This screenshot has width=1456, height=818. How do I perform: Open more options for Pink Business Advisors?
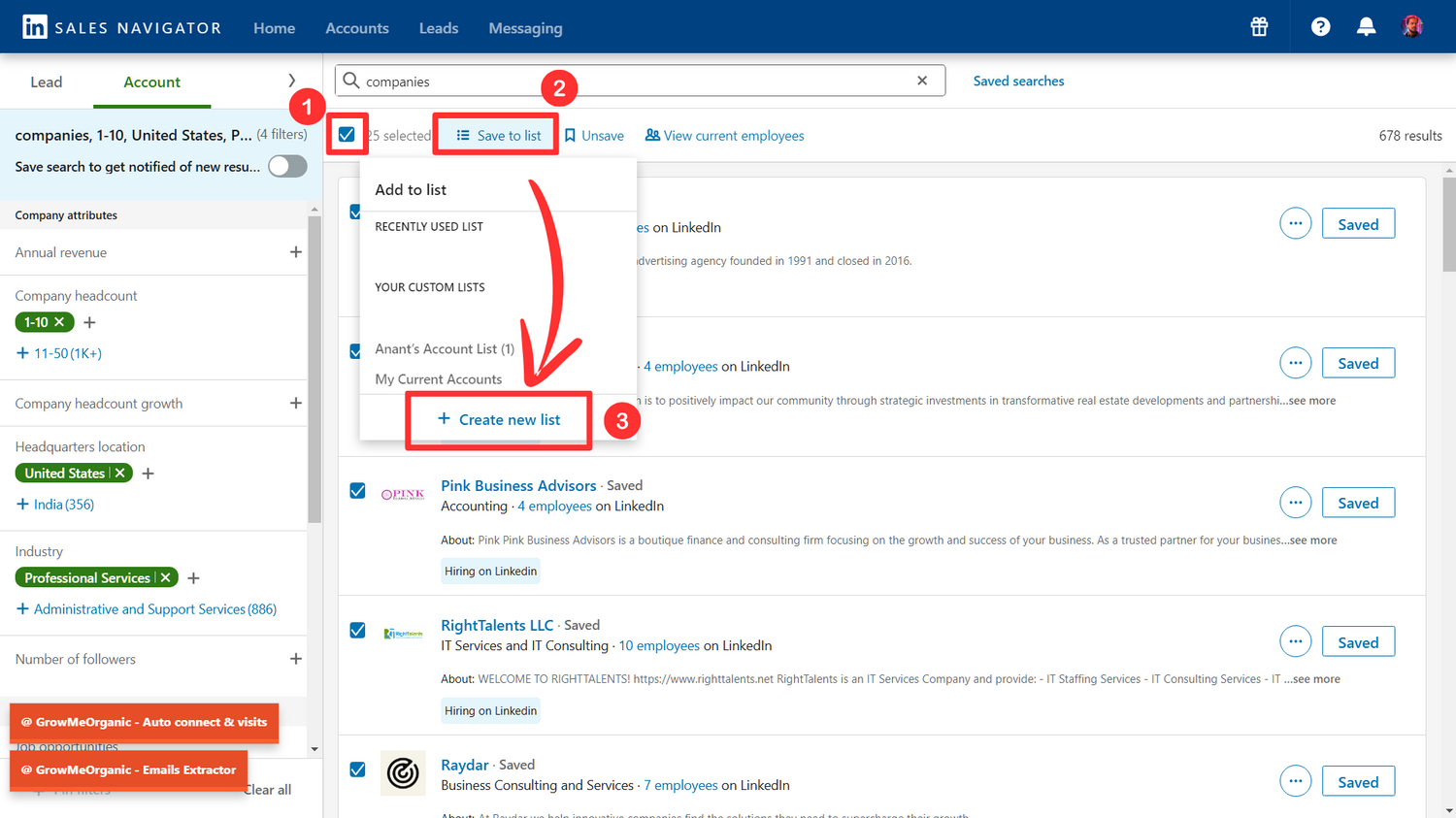point(1295,503)
